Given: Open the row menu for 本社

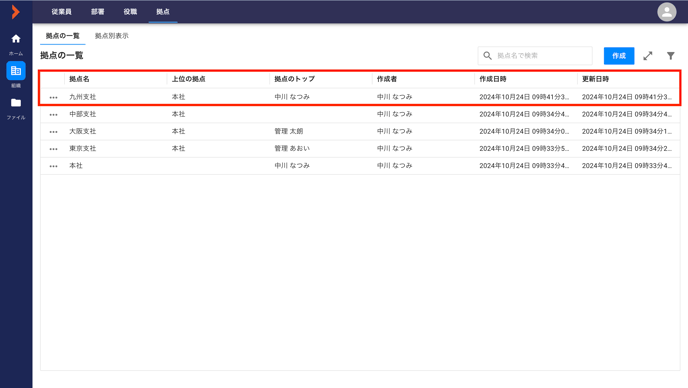Looking at the screenshot, I should (x=54, y=166).
